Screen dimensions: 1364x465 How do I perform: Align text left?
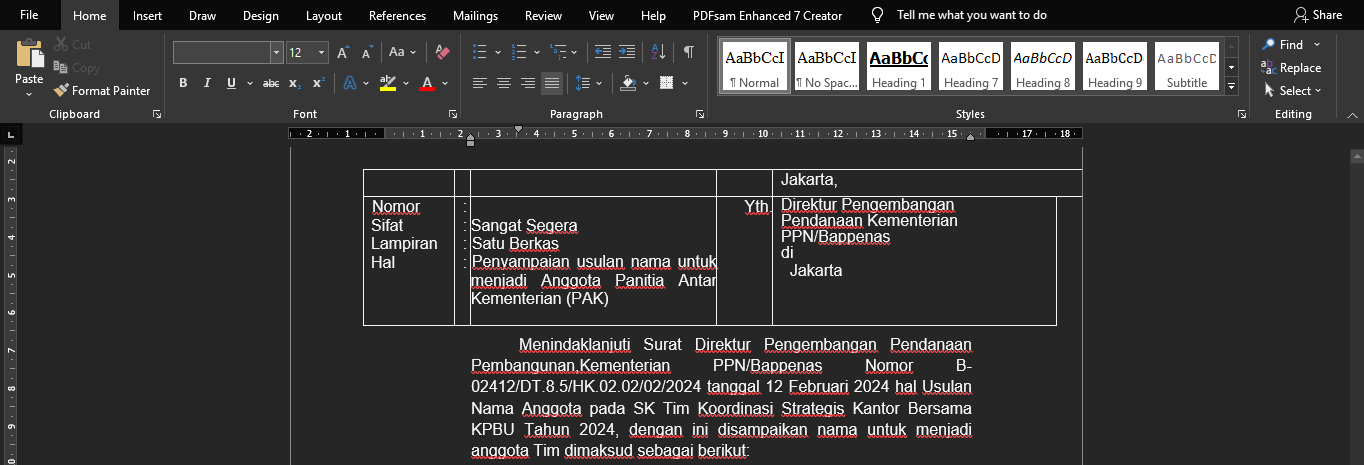[x=480, y=83]
